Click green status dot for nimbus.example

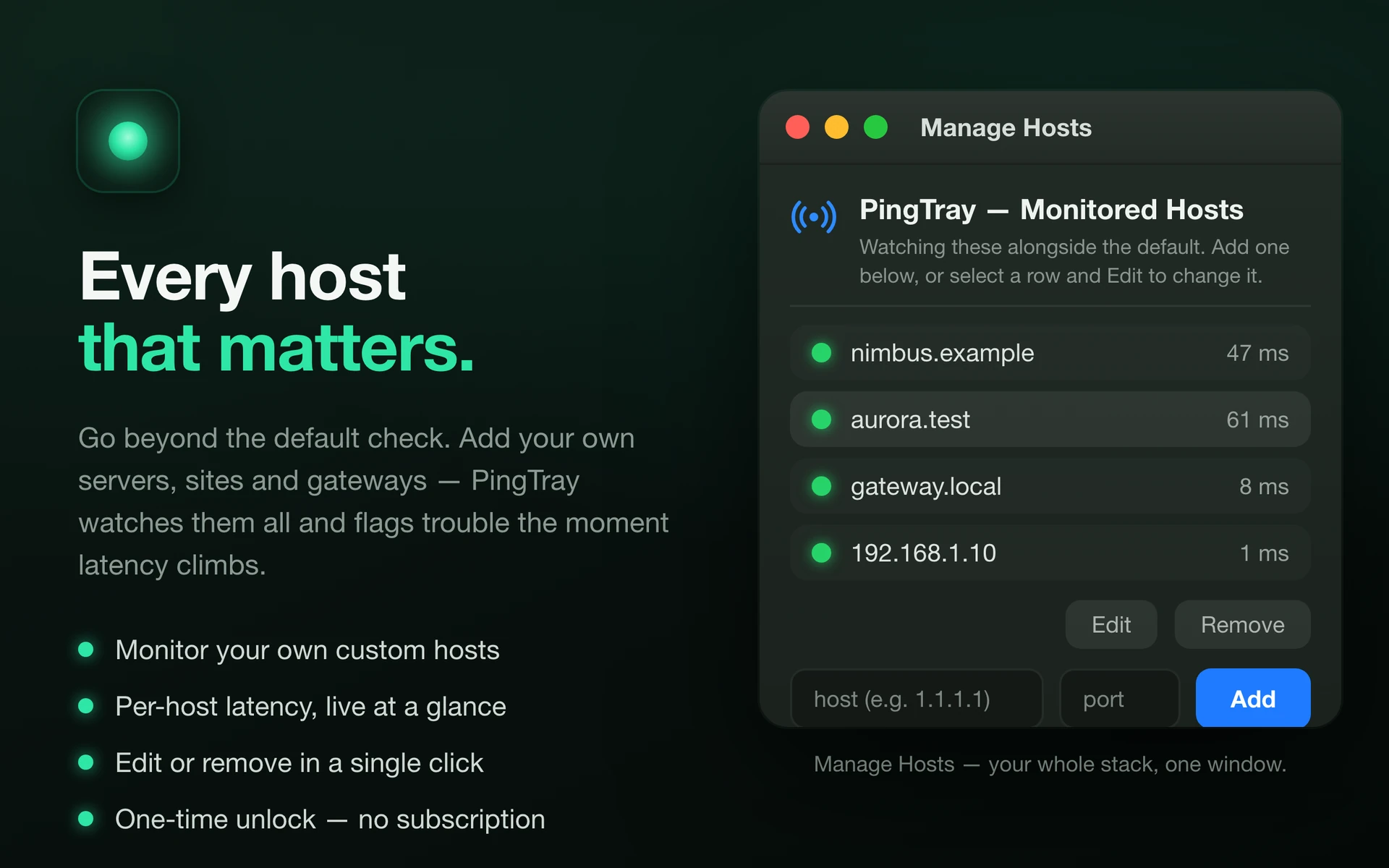point(821,353)
